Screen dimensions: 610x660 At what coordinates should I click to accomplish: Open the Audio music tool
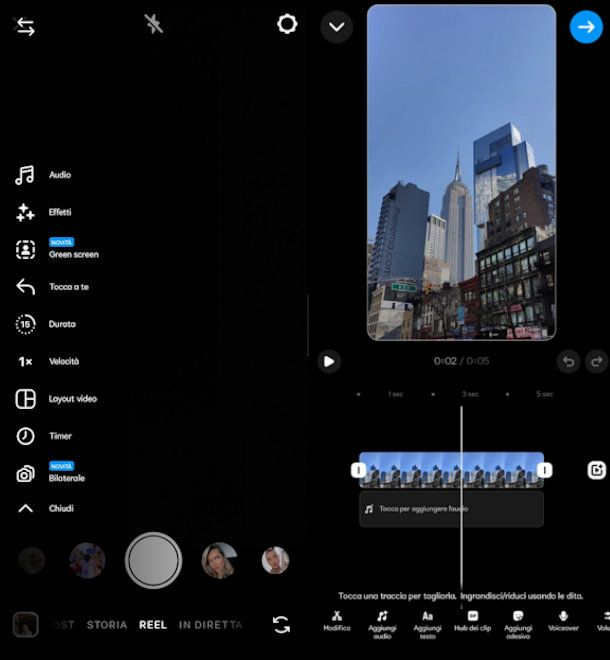click(x=26, y=176)
